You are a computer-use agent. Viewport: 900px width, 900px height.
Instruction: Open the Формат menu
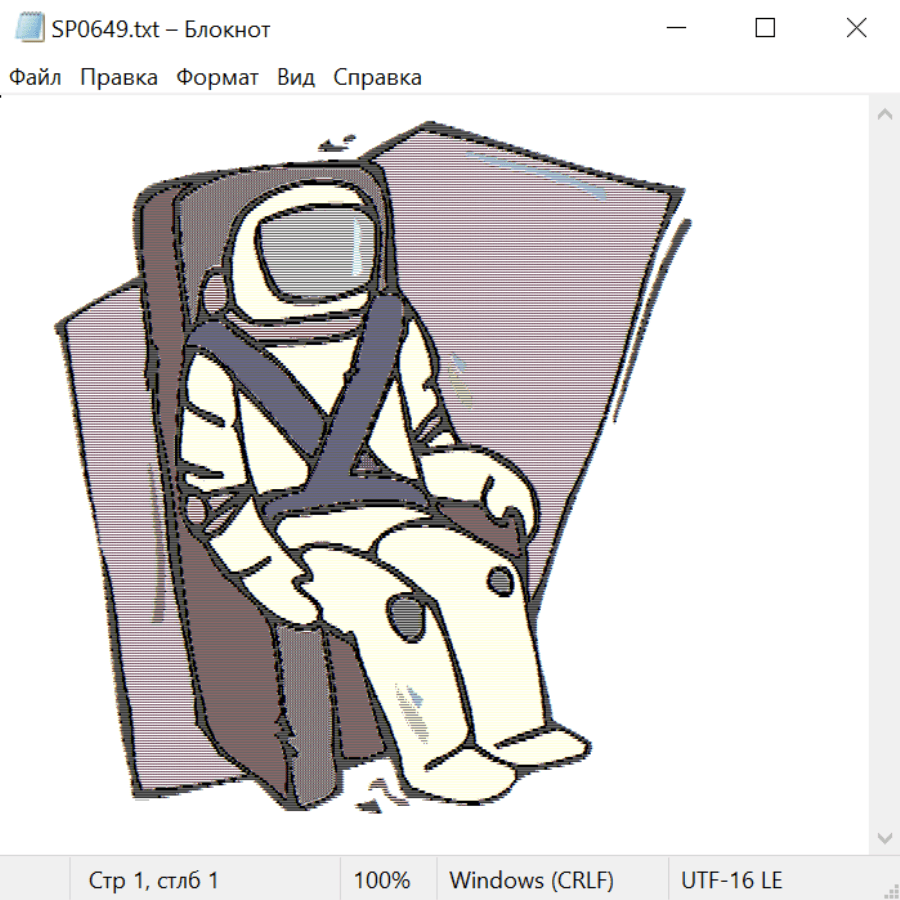point(217,78)
